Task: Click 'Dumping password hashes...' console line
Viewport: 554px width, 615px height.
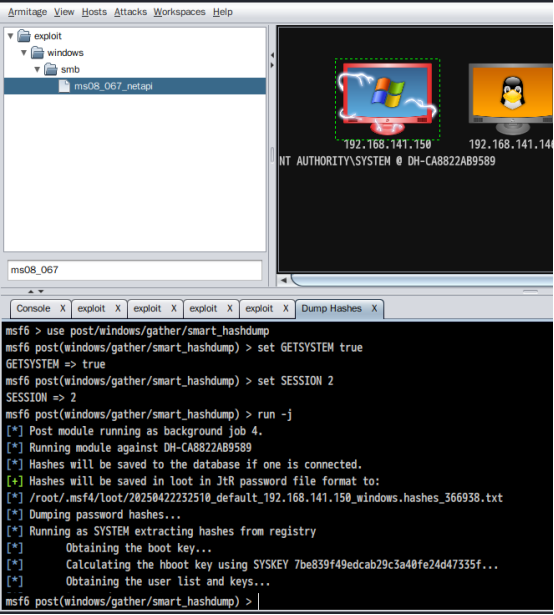Action: tap(105, 515)
